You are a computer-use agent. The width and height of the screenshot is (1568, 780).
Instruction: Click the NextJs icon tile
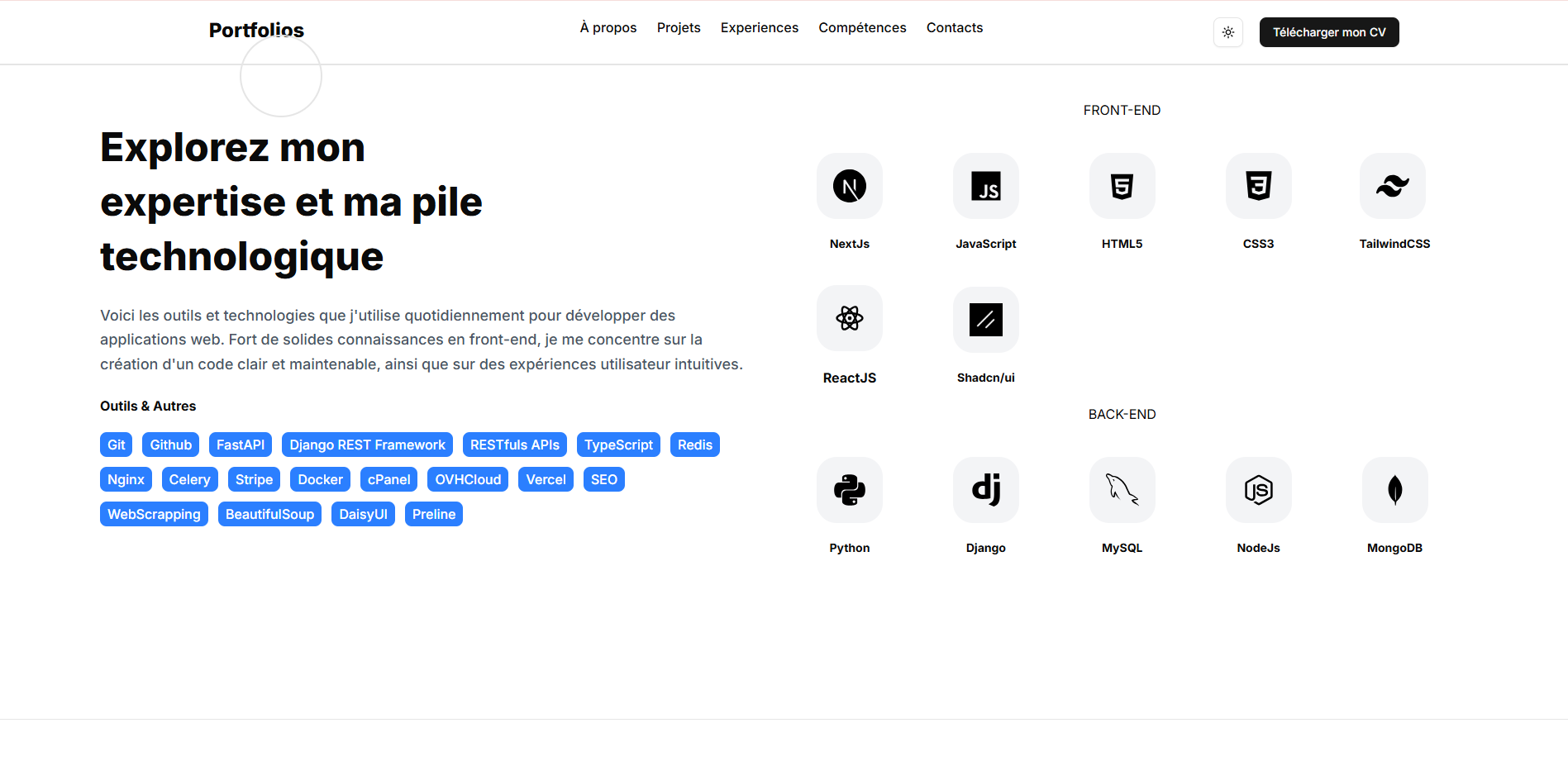pos(850,186)
